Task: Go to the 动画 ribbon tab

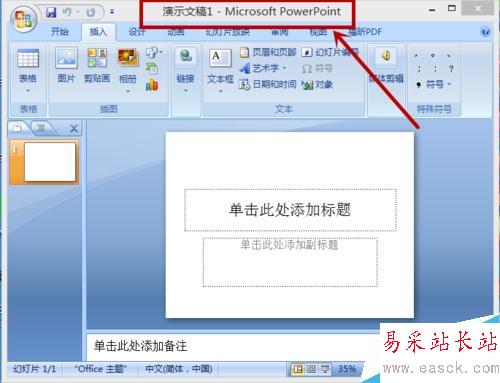Action: click(x=176, y=32)
